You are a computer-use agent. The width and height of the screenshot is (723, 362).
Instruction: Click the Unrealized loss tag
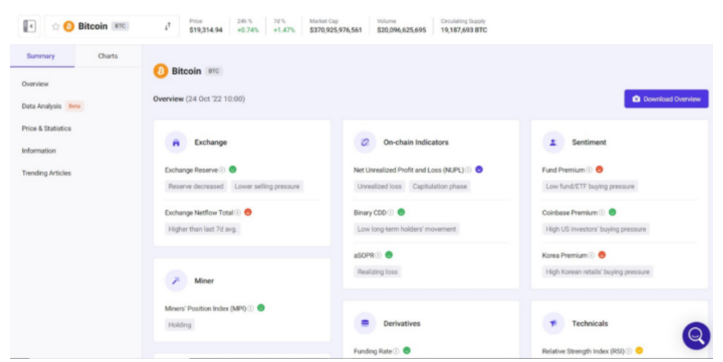point(379,186)
